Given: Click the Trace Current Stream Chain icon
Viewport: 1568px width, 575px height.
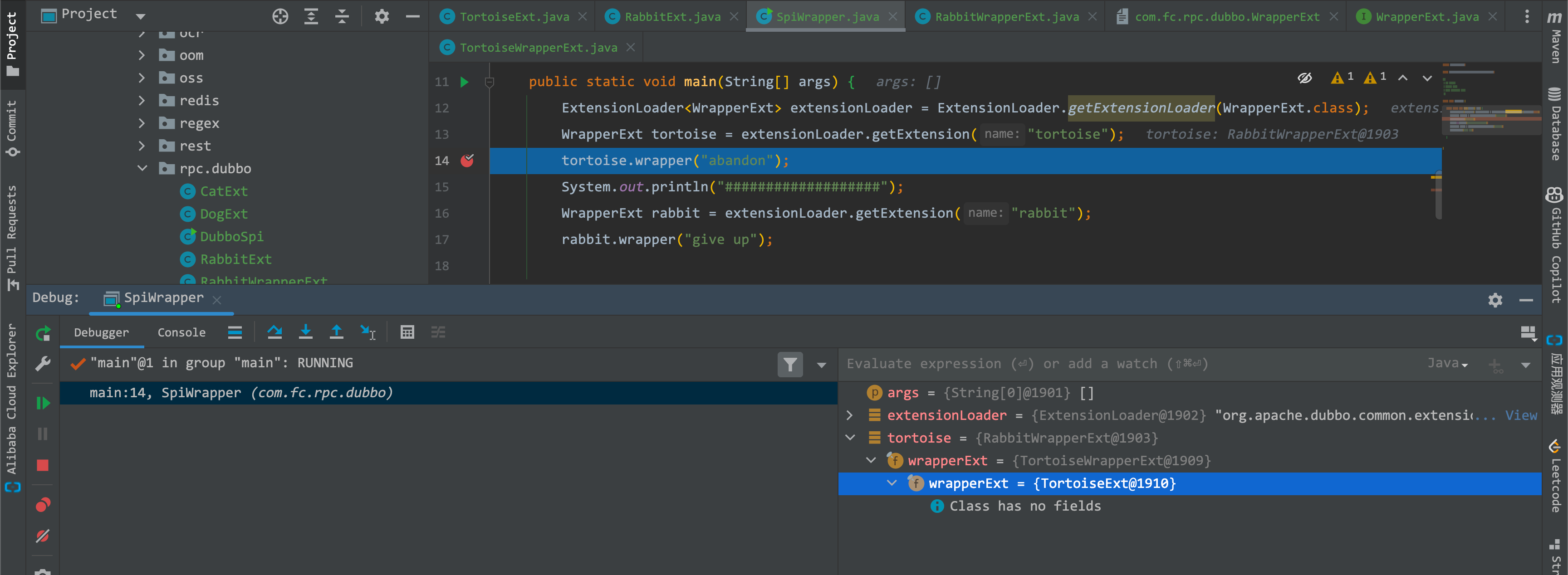Looking at the screenshot, I should point(438,332).
